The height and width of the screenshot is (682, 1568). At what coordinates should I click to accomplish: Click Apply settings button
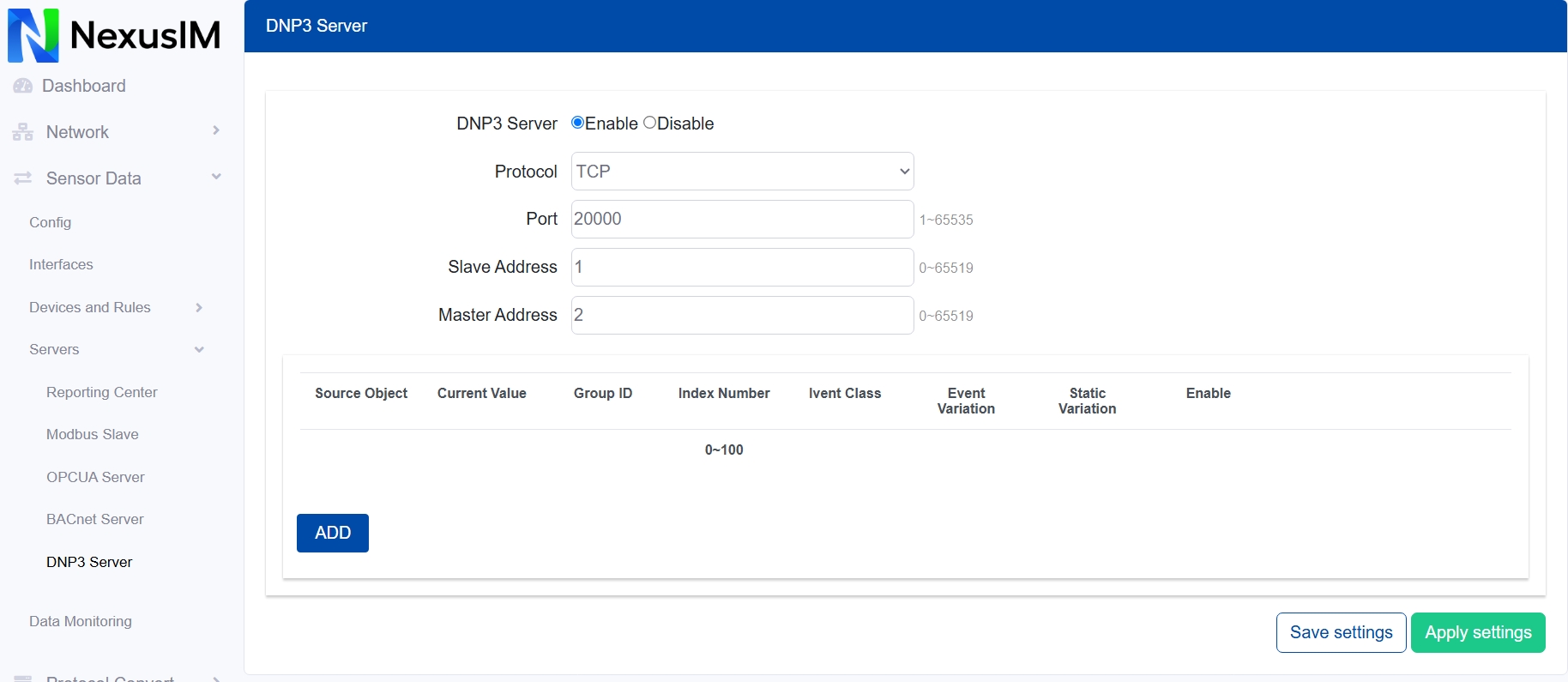tap(1478, 632)
